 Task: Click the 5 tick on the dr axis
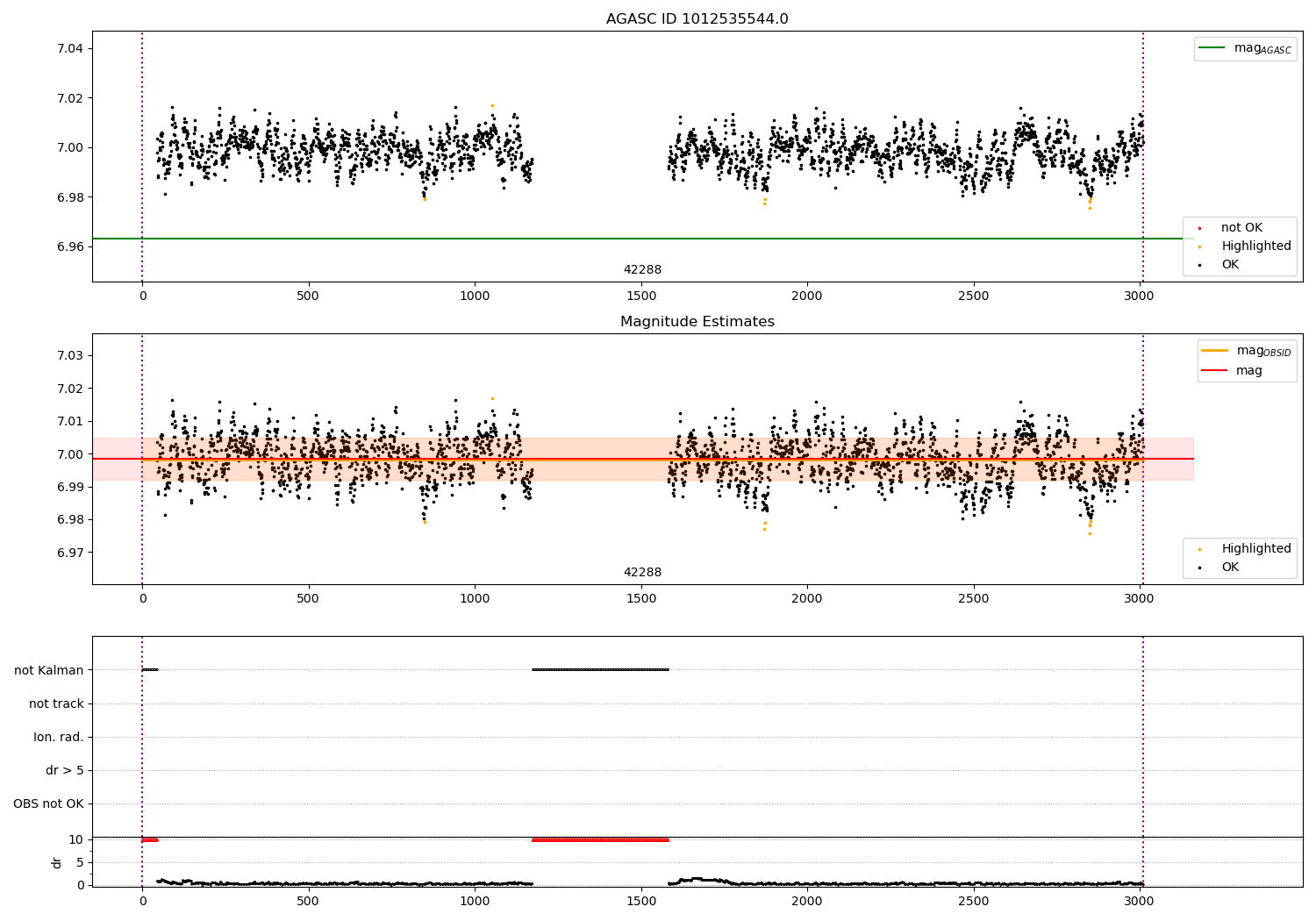point(80,862)
